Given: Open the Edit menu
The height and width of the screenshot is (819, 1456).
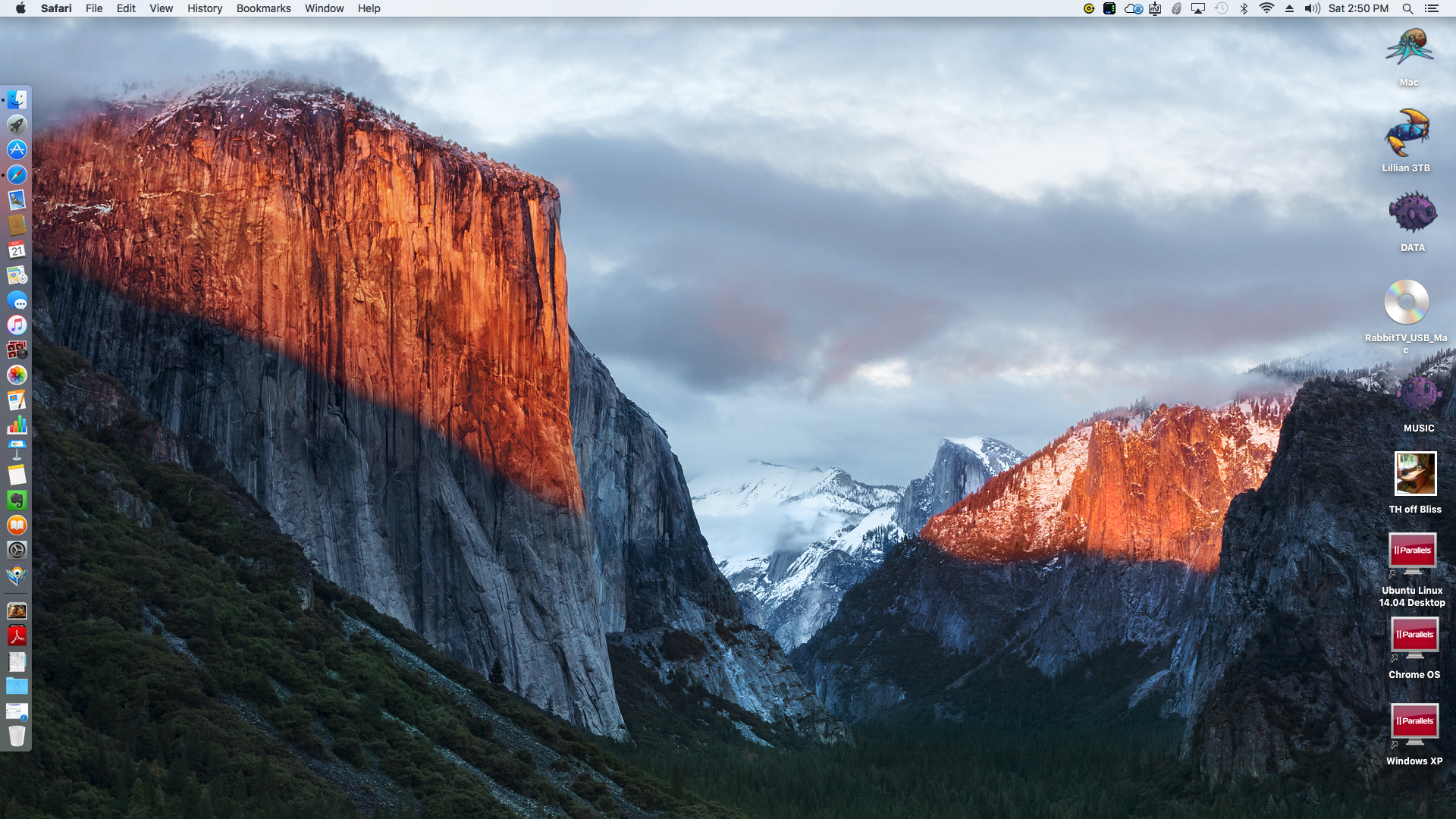Looking at the screenshot, I should 126,8.
